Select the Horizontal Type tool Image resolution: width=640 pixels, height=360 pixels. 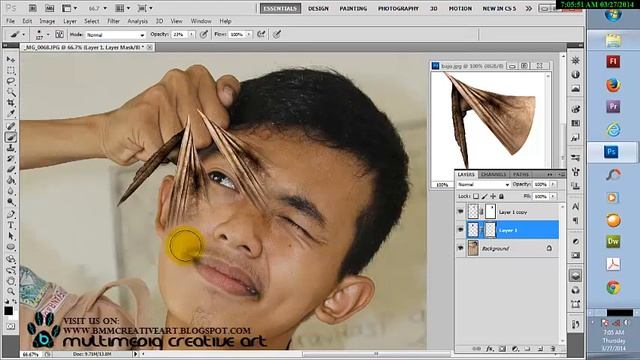tap(11, 225)
